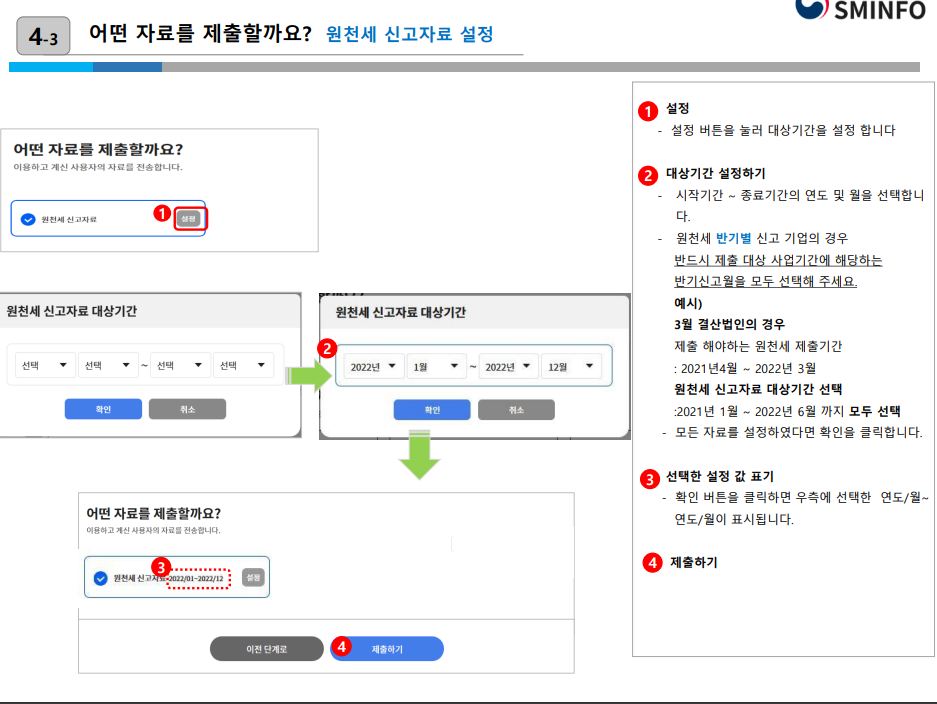The width and height of the screenshot is (937, 704).
Task: Click the blue progress bar under the title
Action: (x=85, y=66)
